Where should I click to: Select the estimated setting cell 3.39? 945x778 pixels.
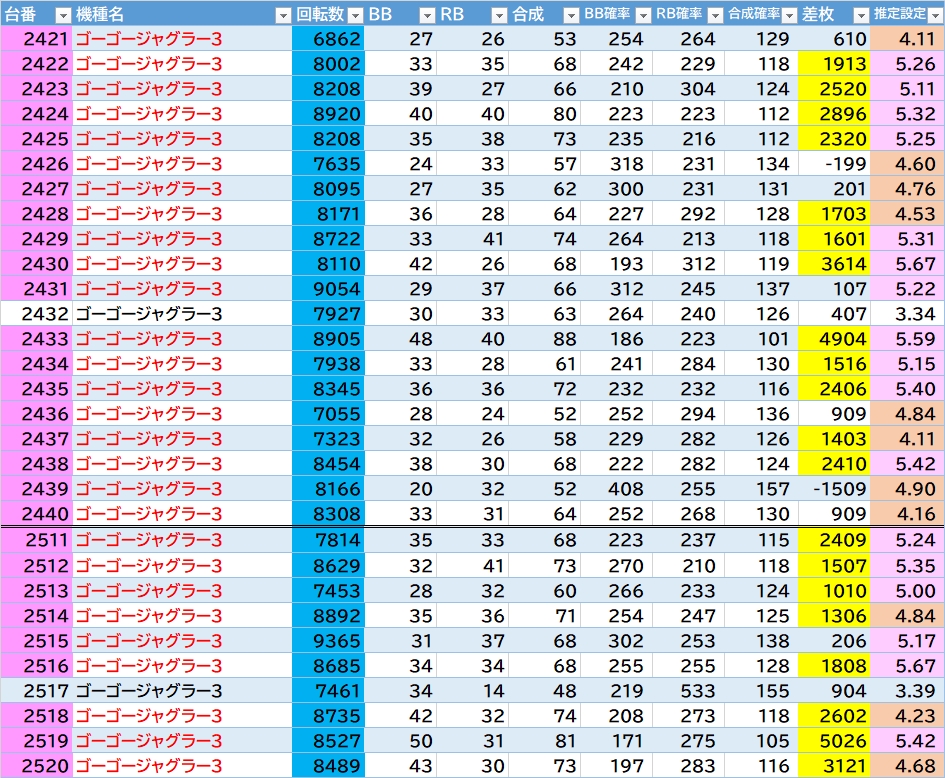click(x=908, y=691)
